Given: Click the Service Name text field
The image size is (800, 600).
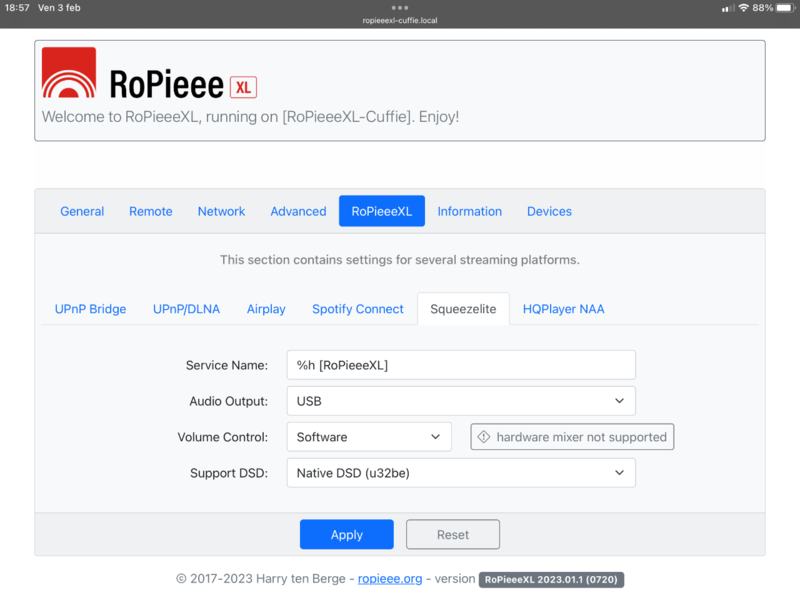Looking at the screenshot, I should point(460,365).
